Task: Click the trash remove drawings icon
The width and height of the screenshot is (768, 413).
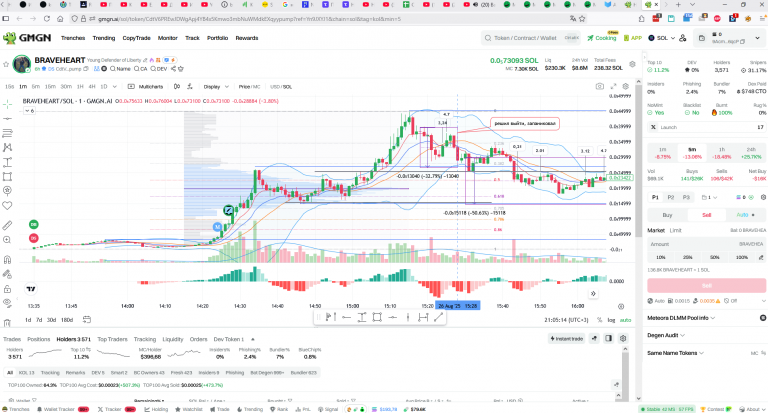Action: click(7, 323)
